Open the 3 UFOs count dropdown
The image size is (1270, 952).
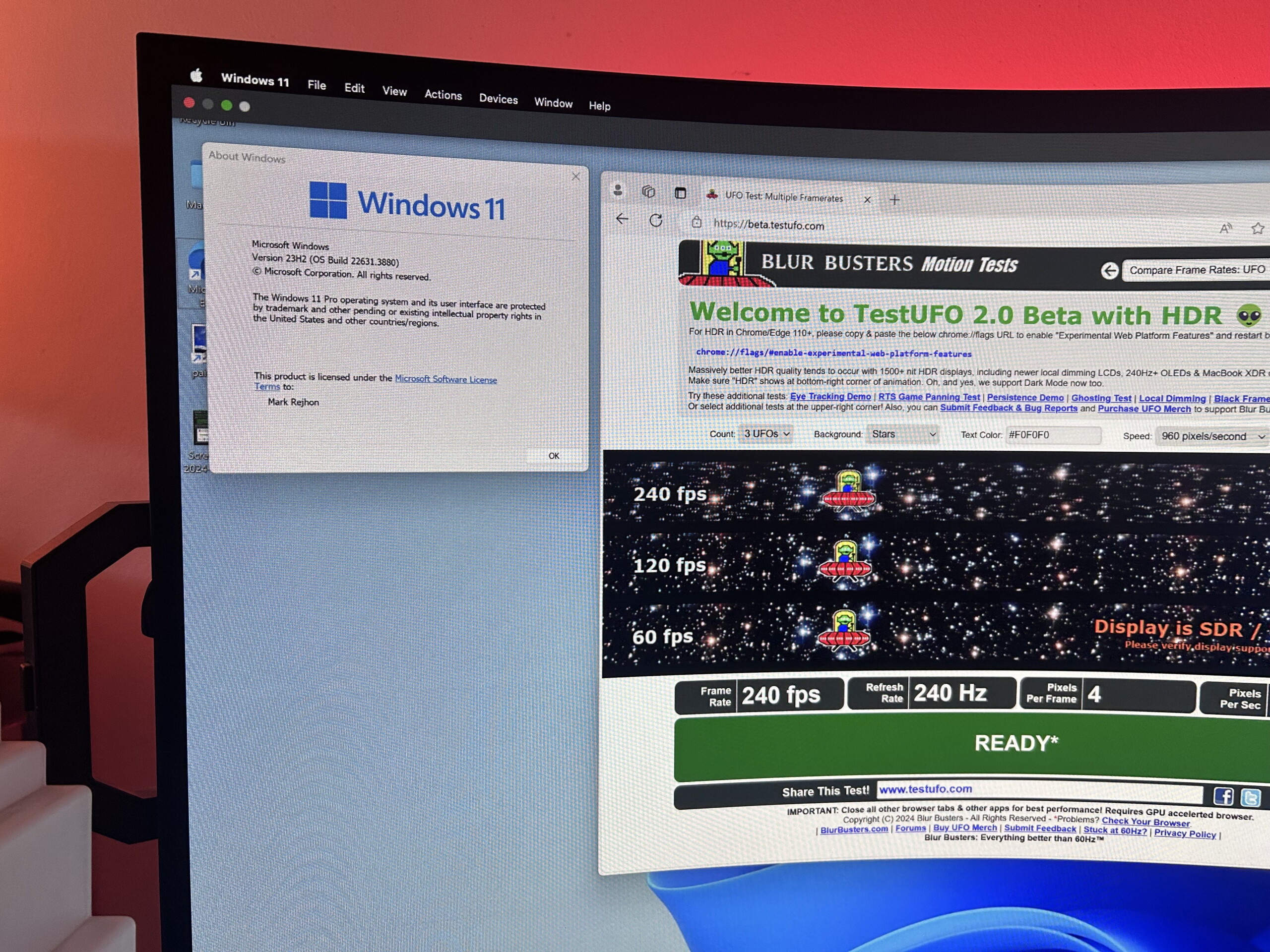[766, 434]
